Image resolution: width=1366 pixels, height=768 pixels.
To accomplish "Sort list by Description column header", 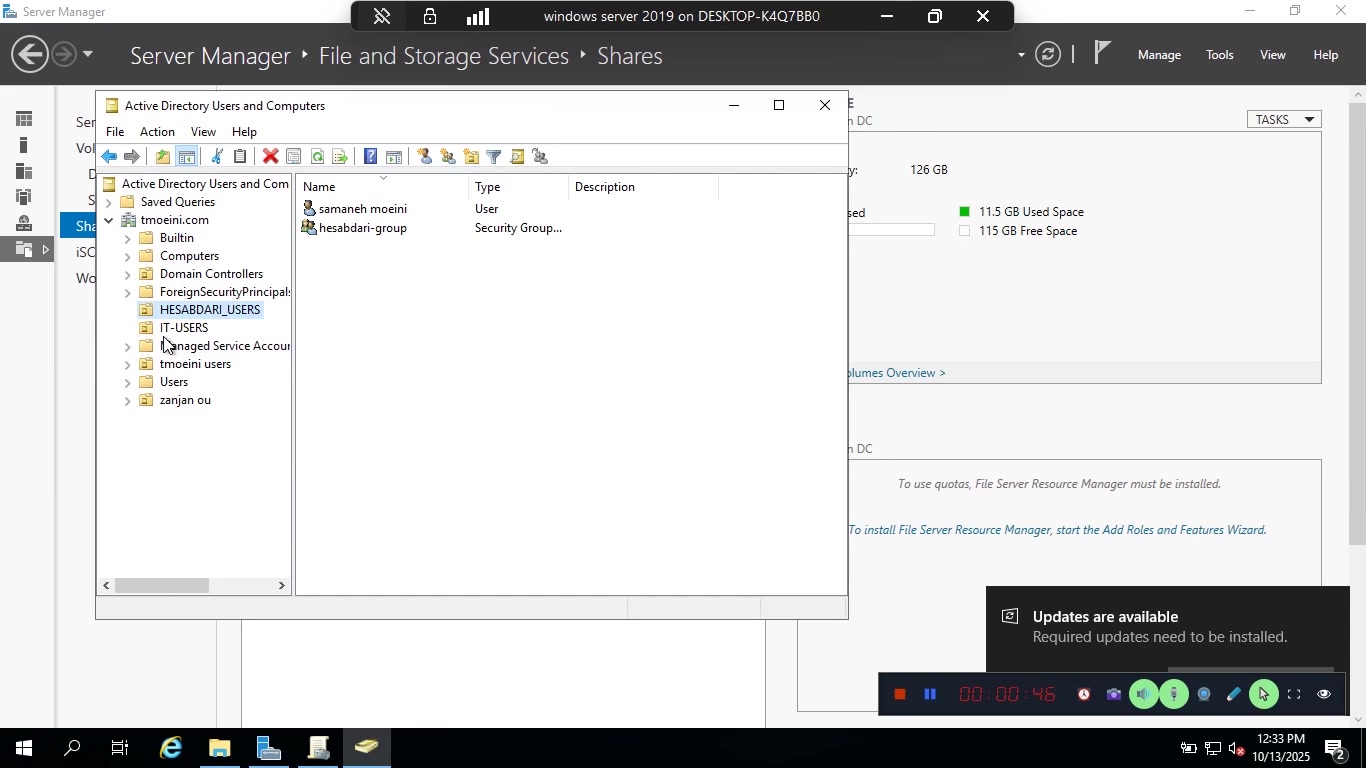I will (x=643, y=187).
